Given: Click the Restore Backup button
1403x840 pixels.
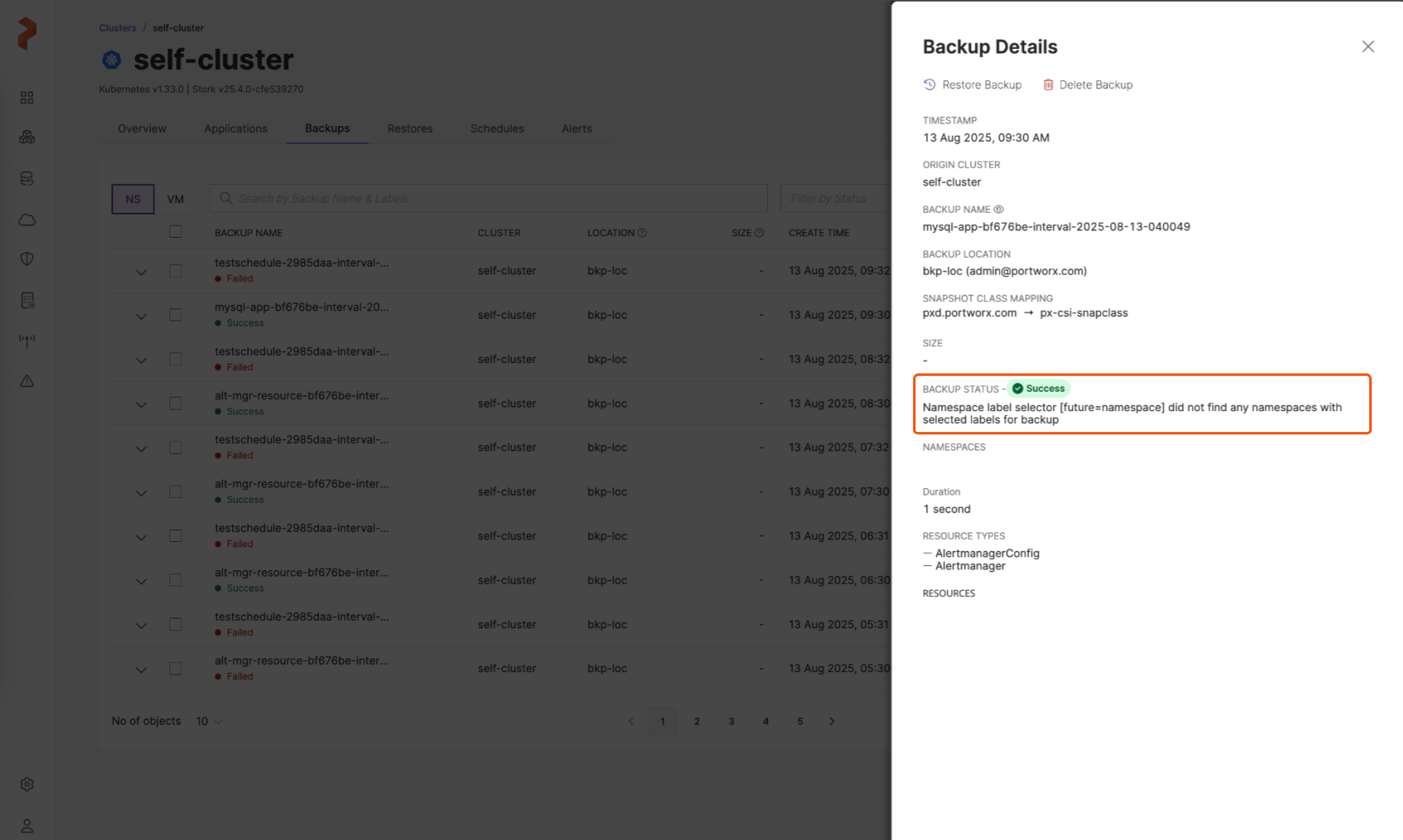Looking at the screenshot, I should click(973, 85).
